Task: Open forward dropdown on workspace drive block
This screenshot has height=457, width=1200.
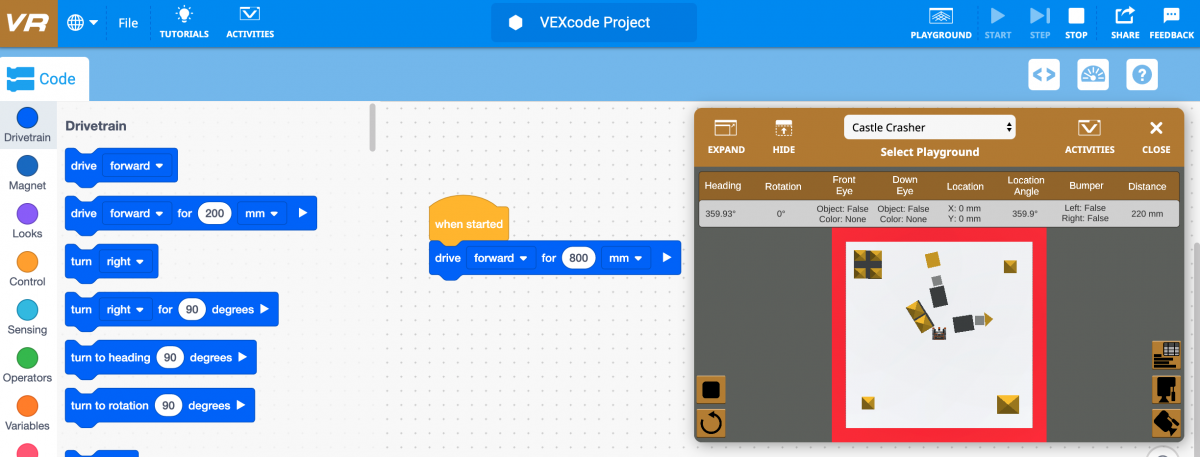Action: (500, 257)
